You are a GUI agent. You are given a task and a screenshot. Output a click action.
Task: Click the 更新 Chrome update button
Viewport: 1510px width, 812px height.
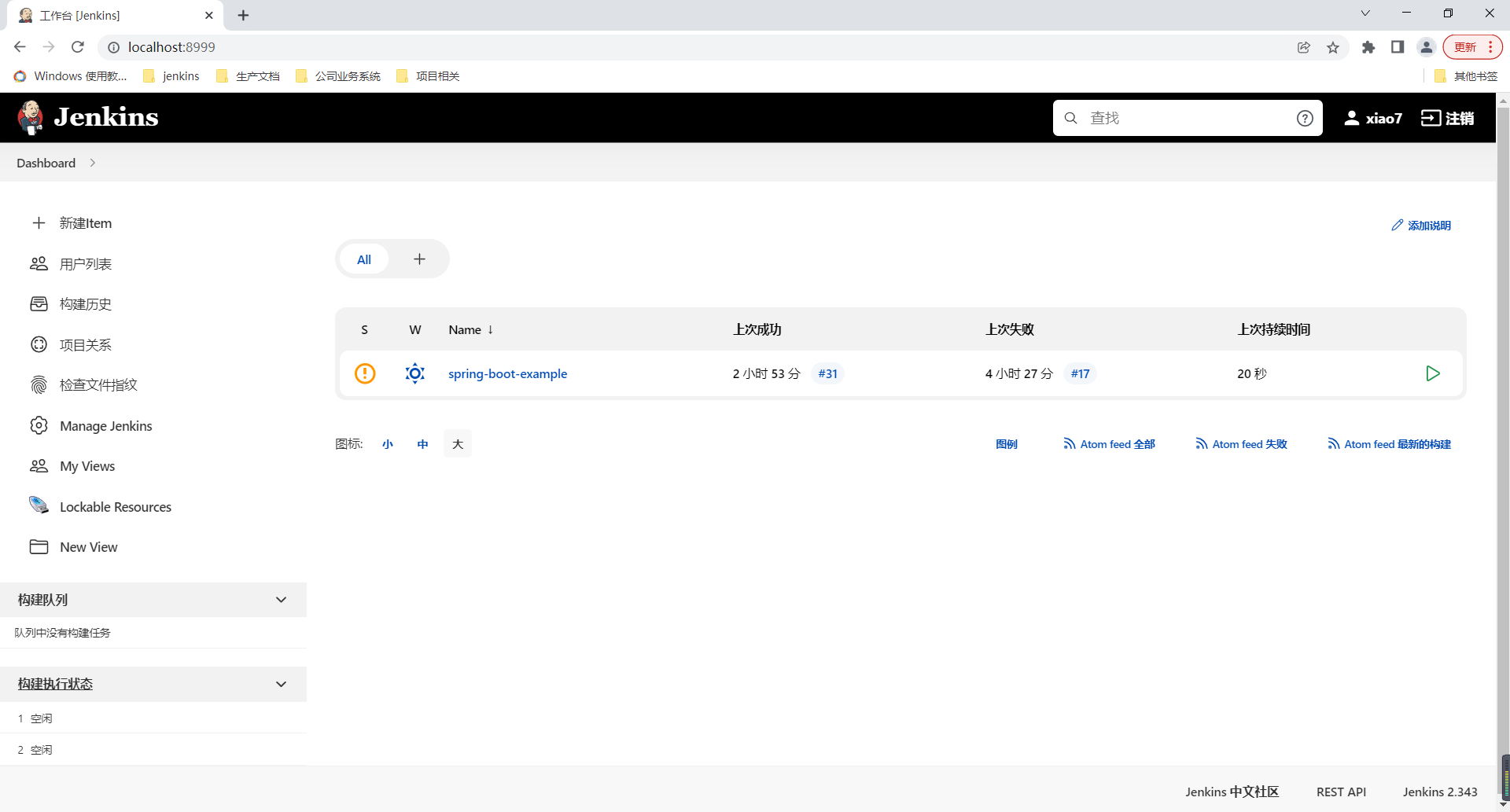(x=1472, y=47)
